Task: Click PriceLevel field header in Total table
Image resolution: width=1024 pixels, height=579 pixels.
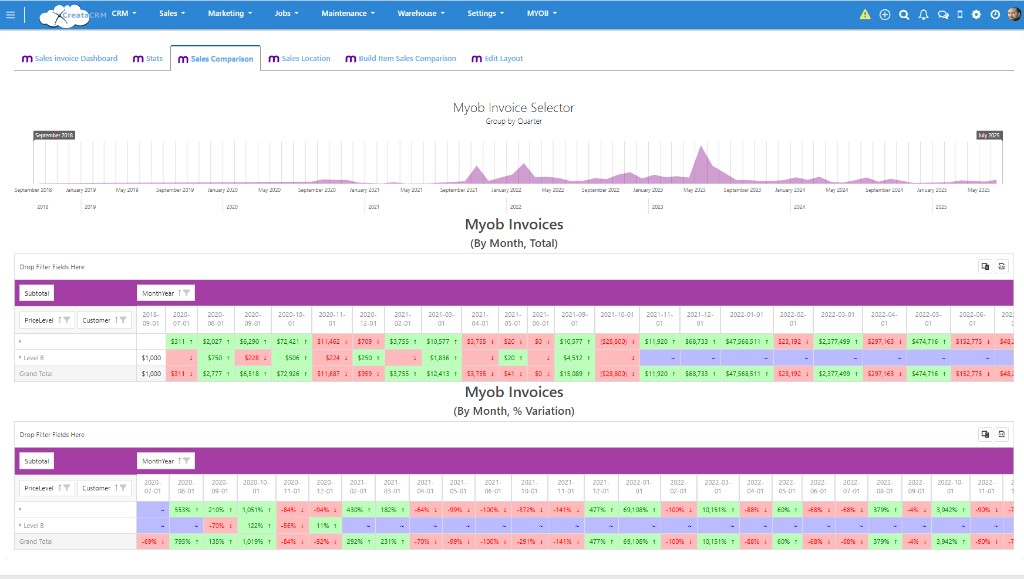Action: click(47, 320)
